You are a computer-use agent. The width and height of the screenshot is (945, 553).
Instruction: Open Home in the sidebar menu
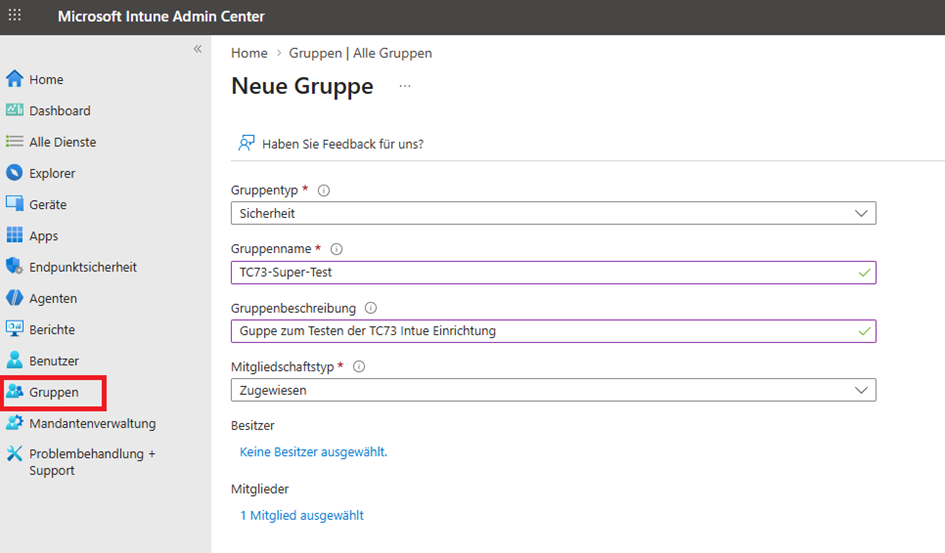pyautogui.click(x=46, y=80)
